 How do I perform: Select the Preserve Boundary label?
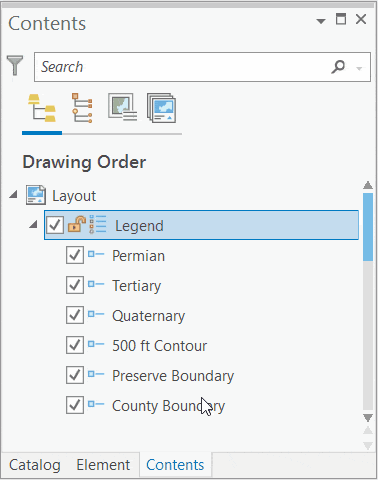[173, 376]
